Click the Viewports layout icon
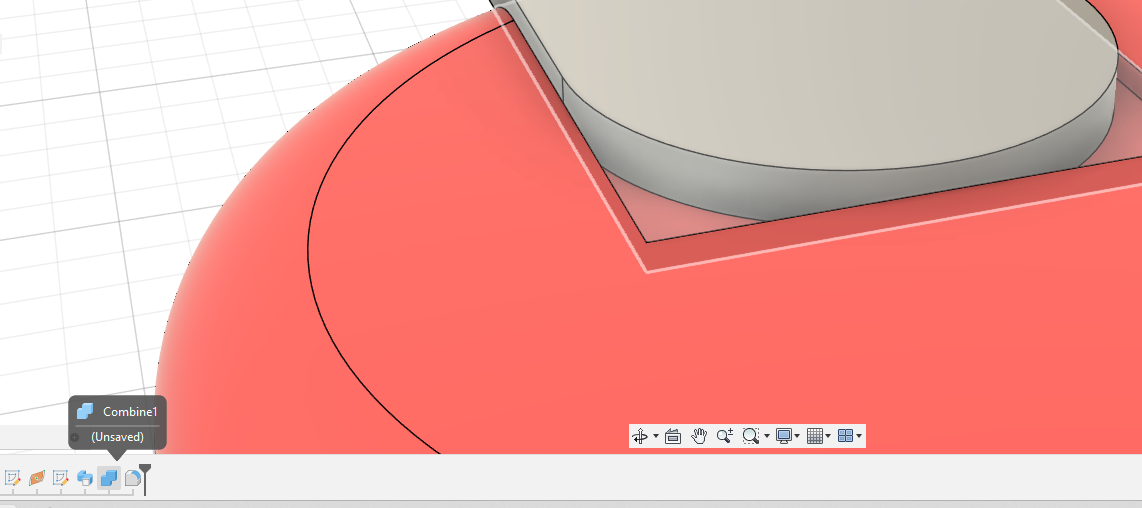Screen dimensions: 1142x508 tap(845, 436)
